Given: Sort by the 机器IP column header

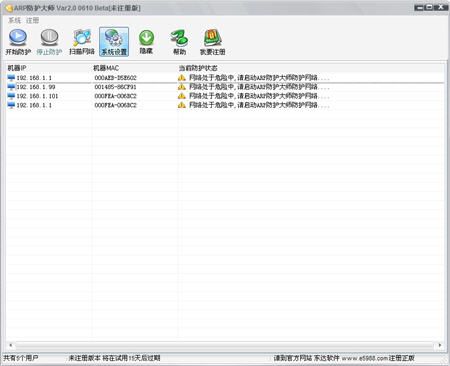Looking at the screenshot, I should coord(49,68).
